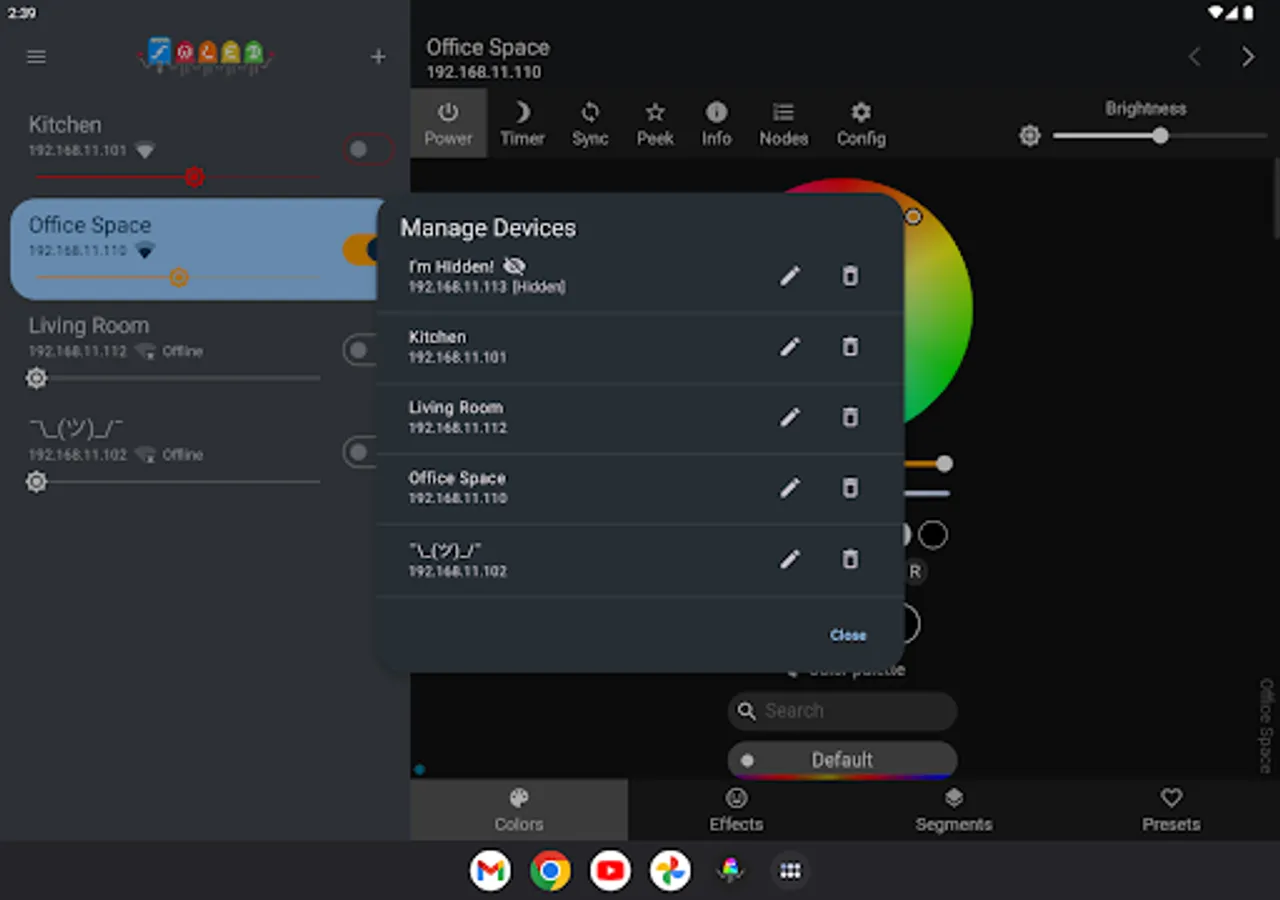Delete the Office Space device in Manage Devices
This screenshot has height=900, width=1280.
850,488
